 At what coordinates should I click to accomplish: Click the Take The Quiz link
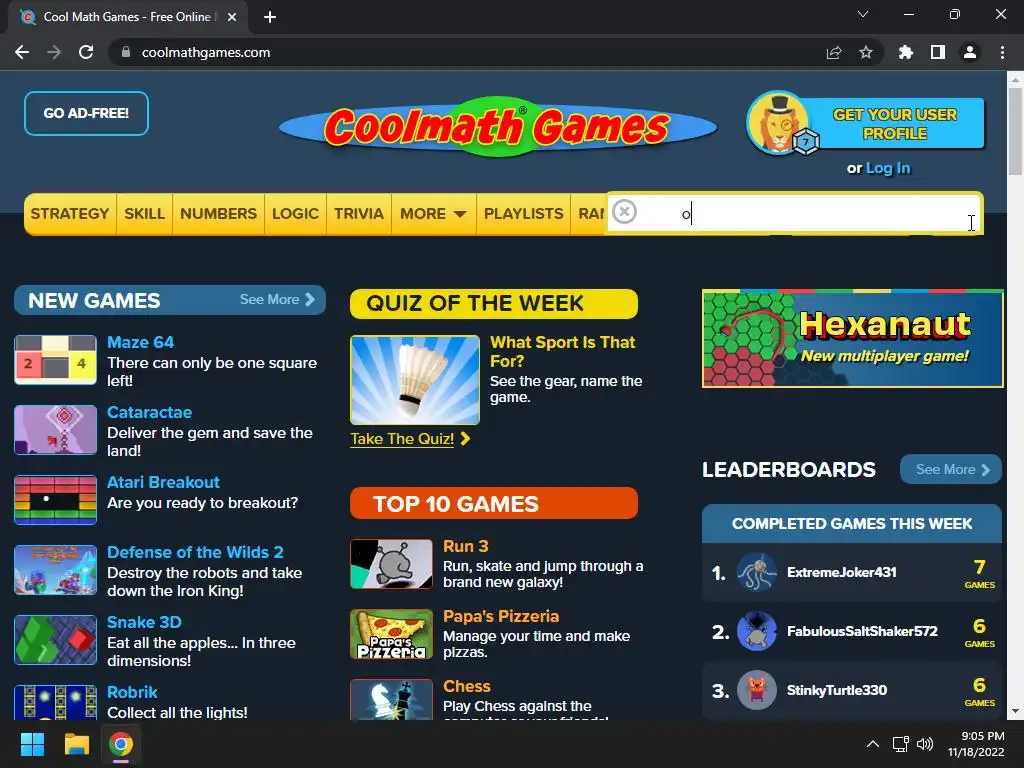pyautogui.click(x=410, y=439)
